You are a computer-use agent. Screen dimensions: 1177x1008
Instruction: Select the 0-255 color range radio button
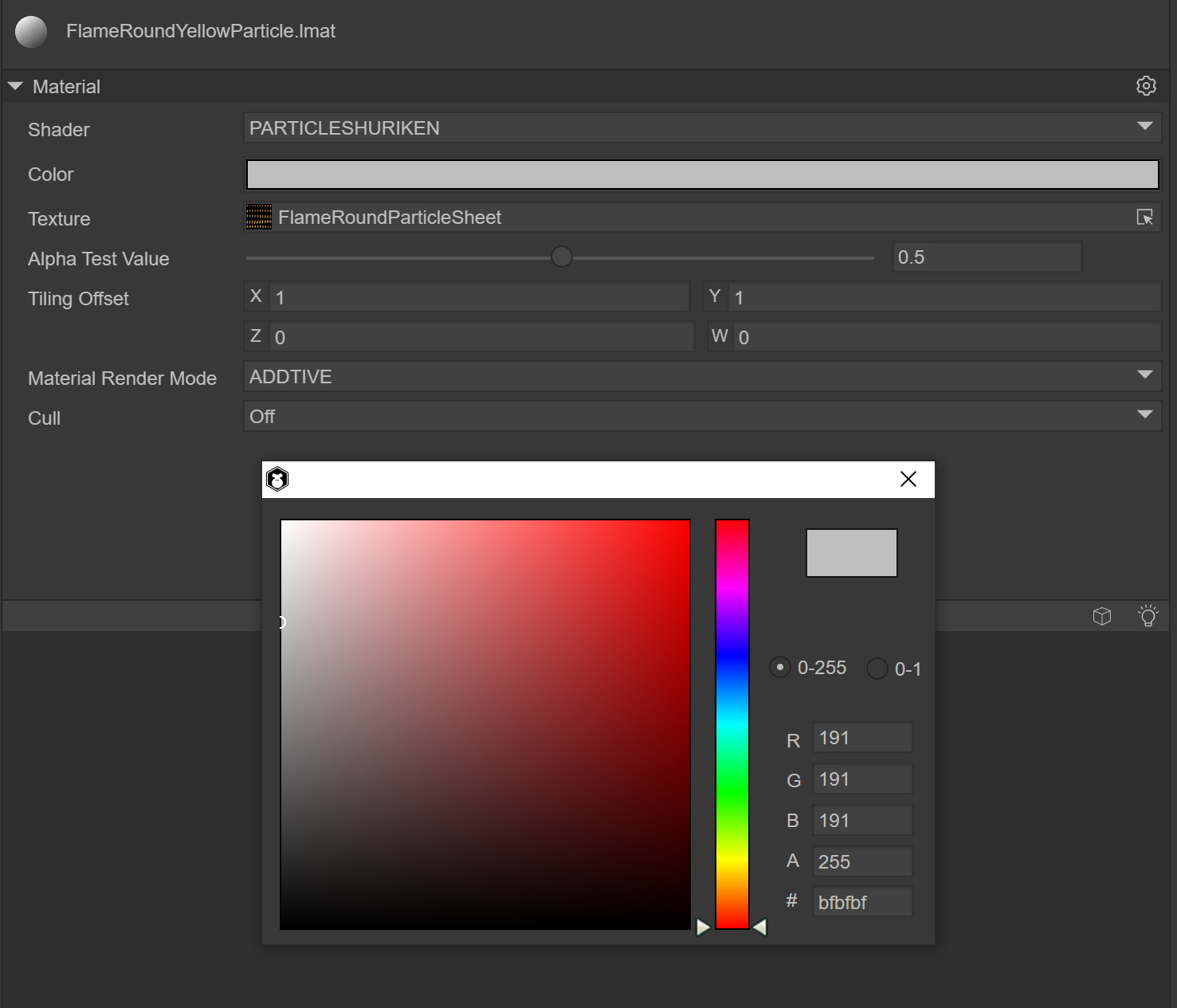pyautogui.click(x=780, y=668)
